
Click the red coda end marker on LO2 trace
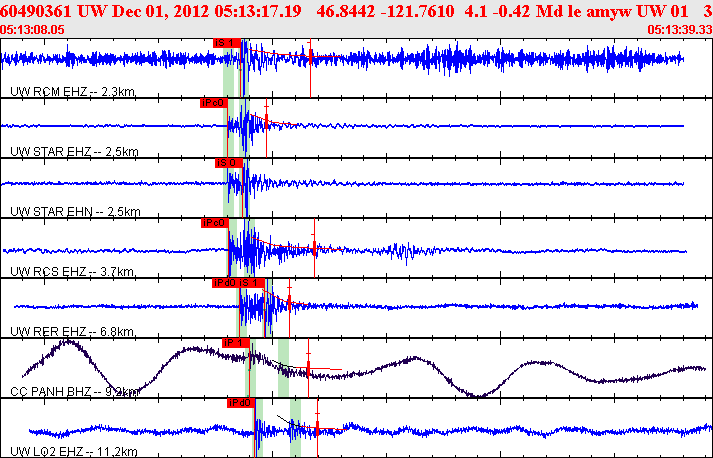click(x=317, y=428)
